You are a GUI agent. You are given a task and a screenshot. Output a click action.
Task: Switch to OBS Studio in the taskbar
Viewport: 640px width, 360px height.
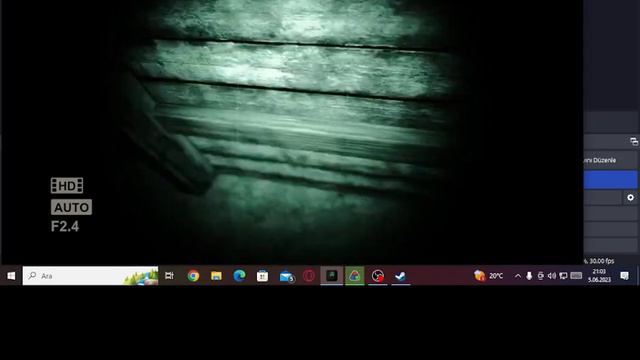point(378,276)
